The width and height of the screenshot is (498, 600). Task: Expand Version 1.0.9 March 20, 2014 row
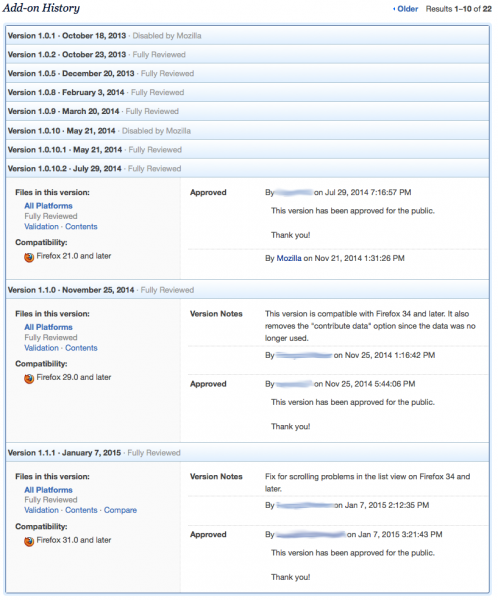click(247, 111)
